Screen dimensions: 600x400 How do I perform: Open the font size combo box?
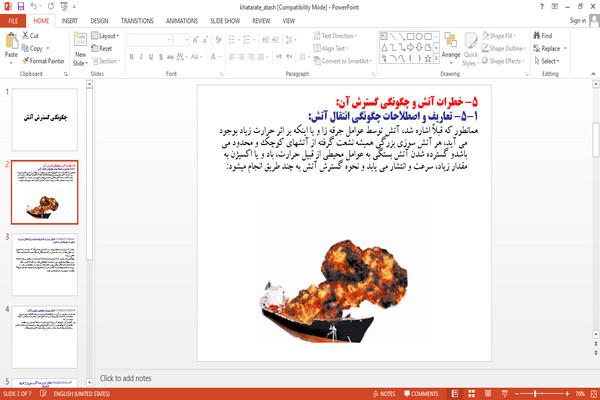pos(181,40)
